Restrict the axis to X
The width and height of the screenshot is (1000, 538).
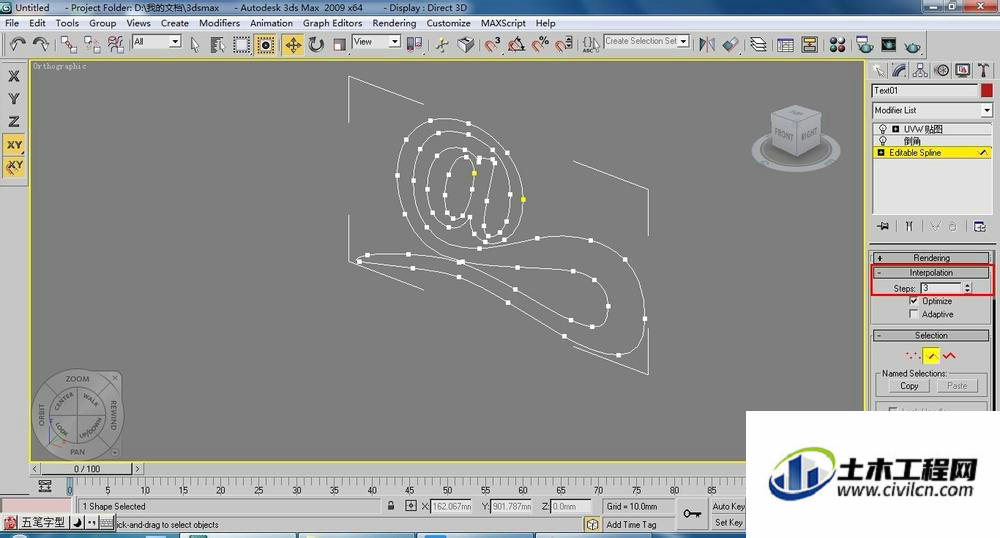[13, 76]
